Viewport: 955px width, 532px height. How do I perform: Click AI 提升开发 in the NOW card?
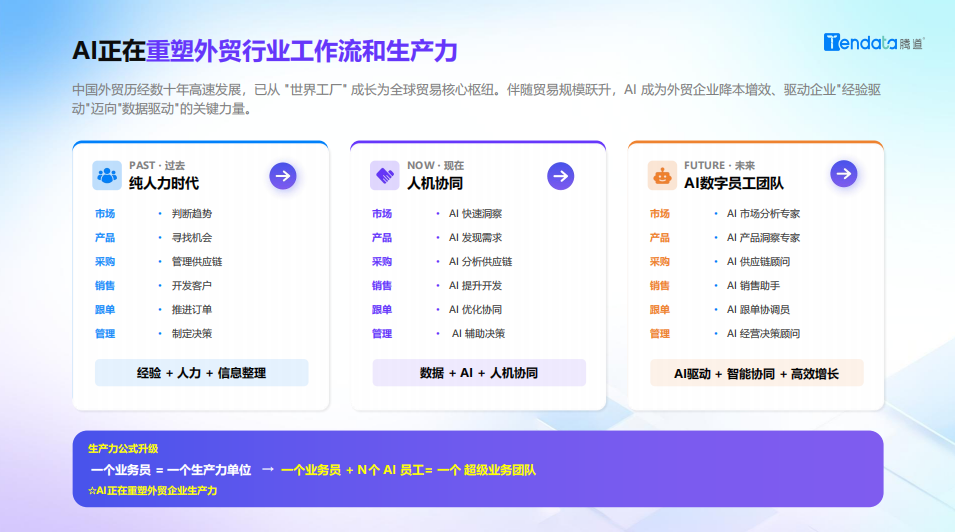[x=476, y=286]
